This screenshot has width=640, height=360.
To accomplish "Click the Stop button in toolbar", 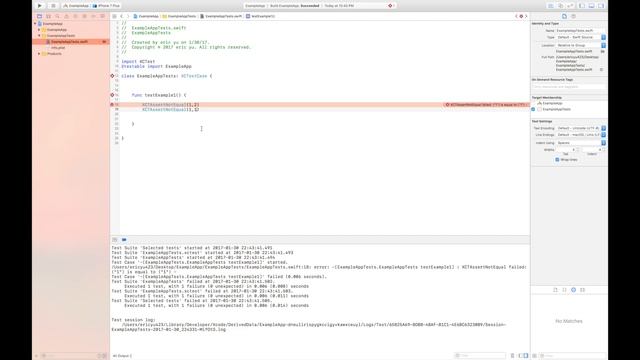I will pyautogui.click(x=53, y=6).
